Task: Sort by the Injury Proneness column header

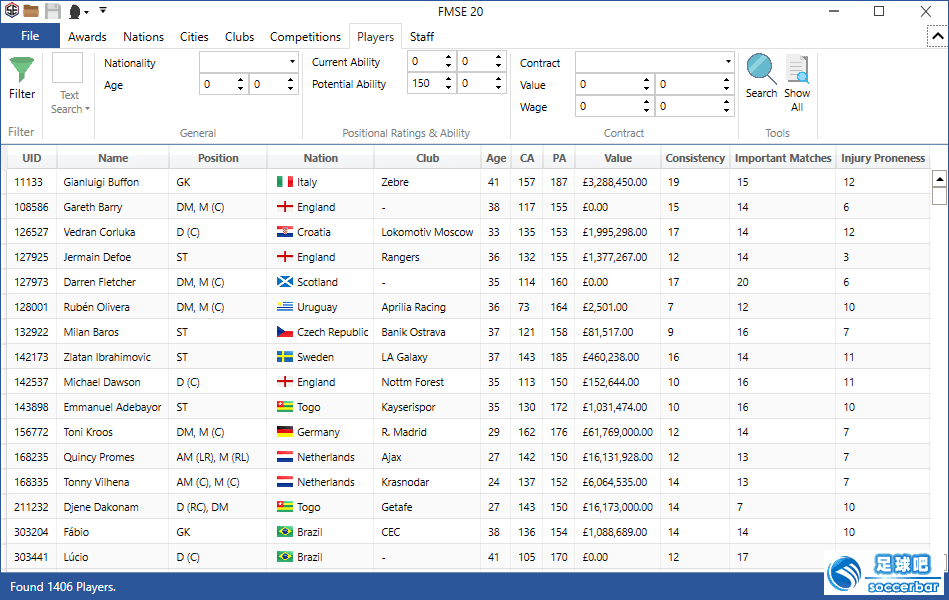Action: pos(883,158)
